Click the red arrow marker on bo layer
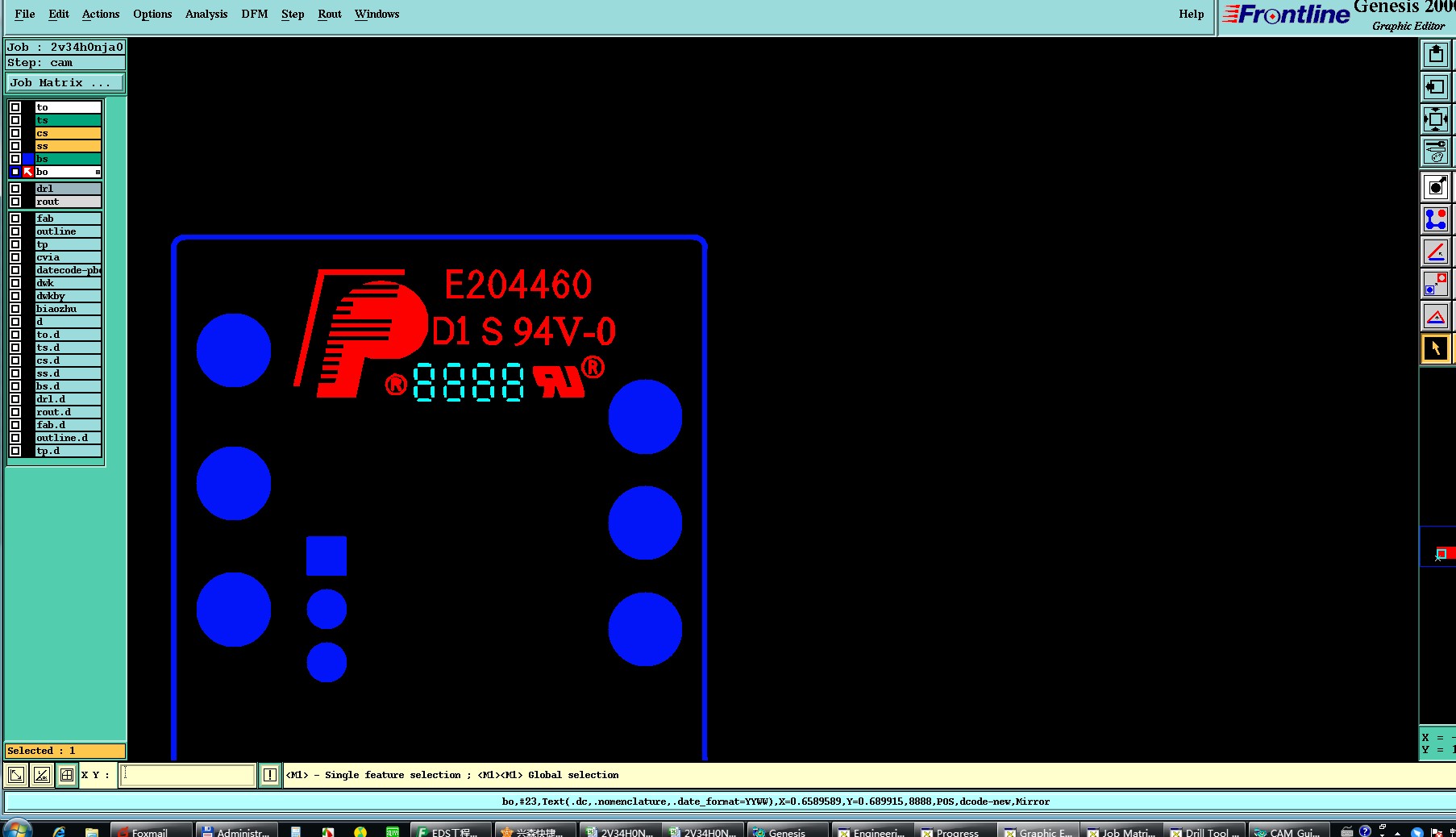This screenshot has height=837, width=1456. pos(28,172)
